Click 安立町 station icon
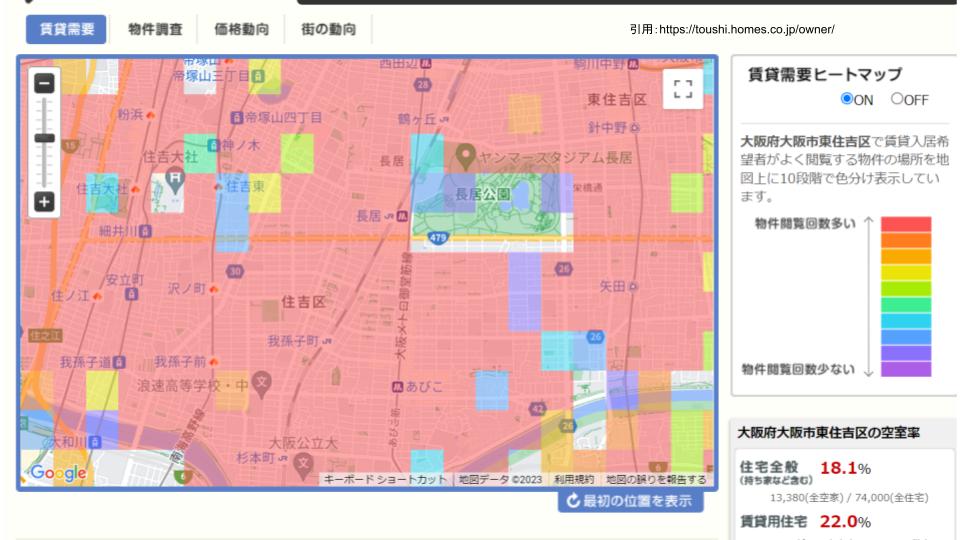 pyautogui.click(x=131, y=294)
